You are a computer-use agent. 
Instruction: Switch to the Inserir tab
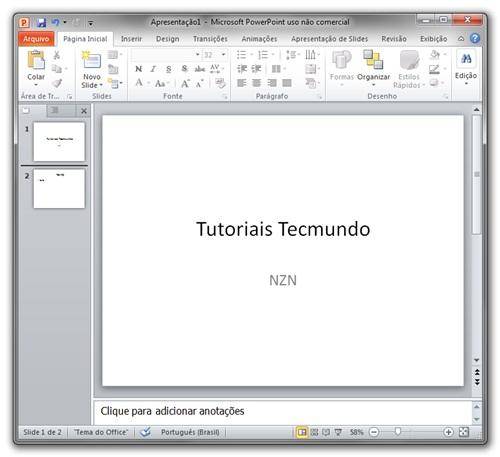click(131, 39)
